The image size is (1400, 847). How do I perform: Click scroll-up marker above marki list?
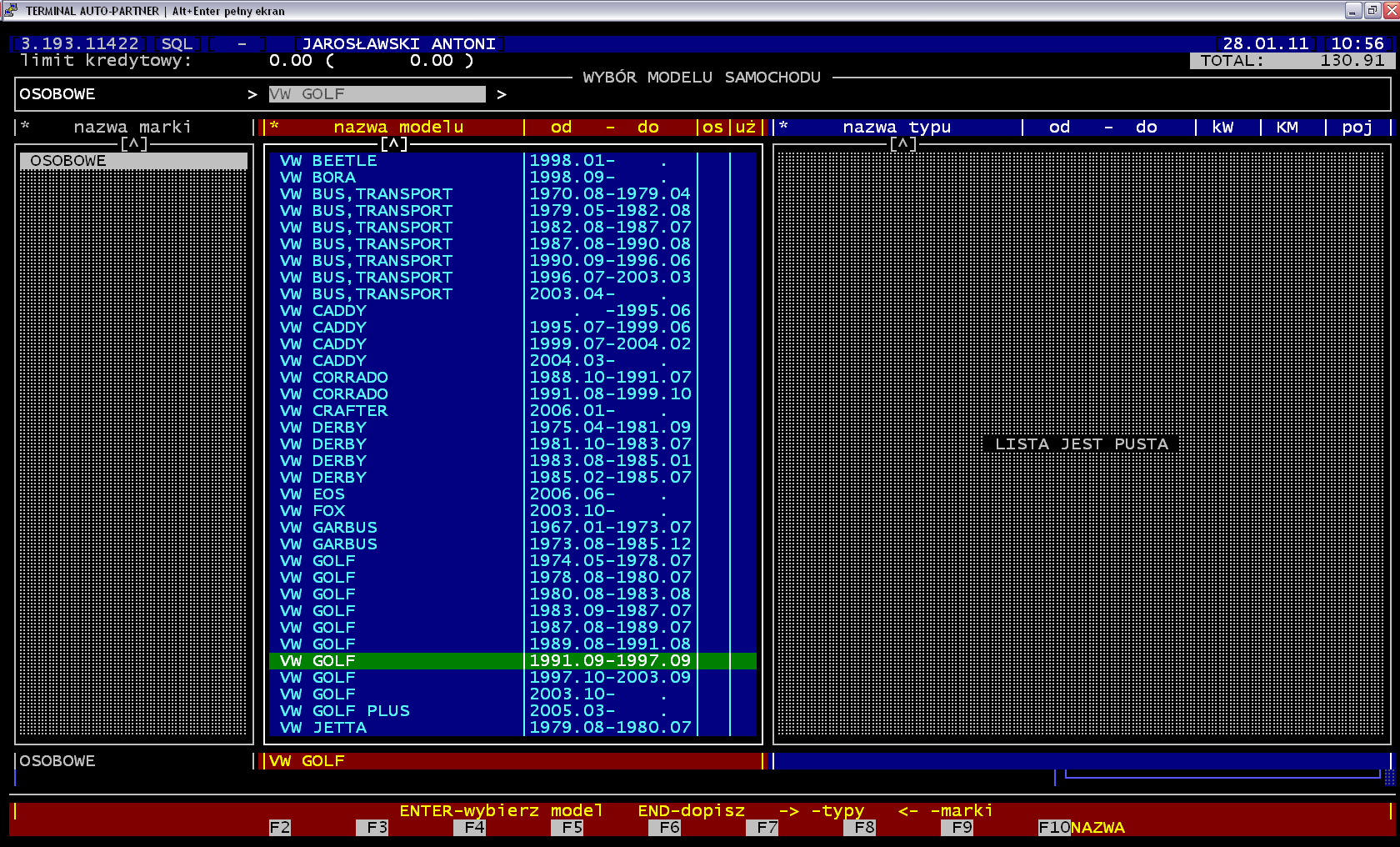(133, 143)
